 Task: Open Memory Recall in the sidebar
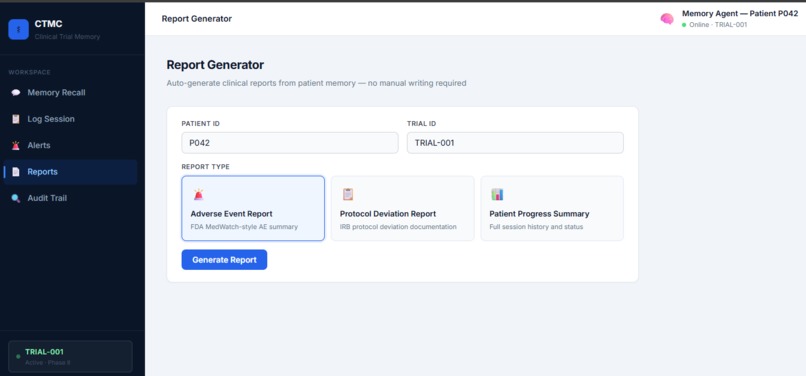coord(70,93)
